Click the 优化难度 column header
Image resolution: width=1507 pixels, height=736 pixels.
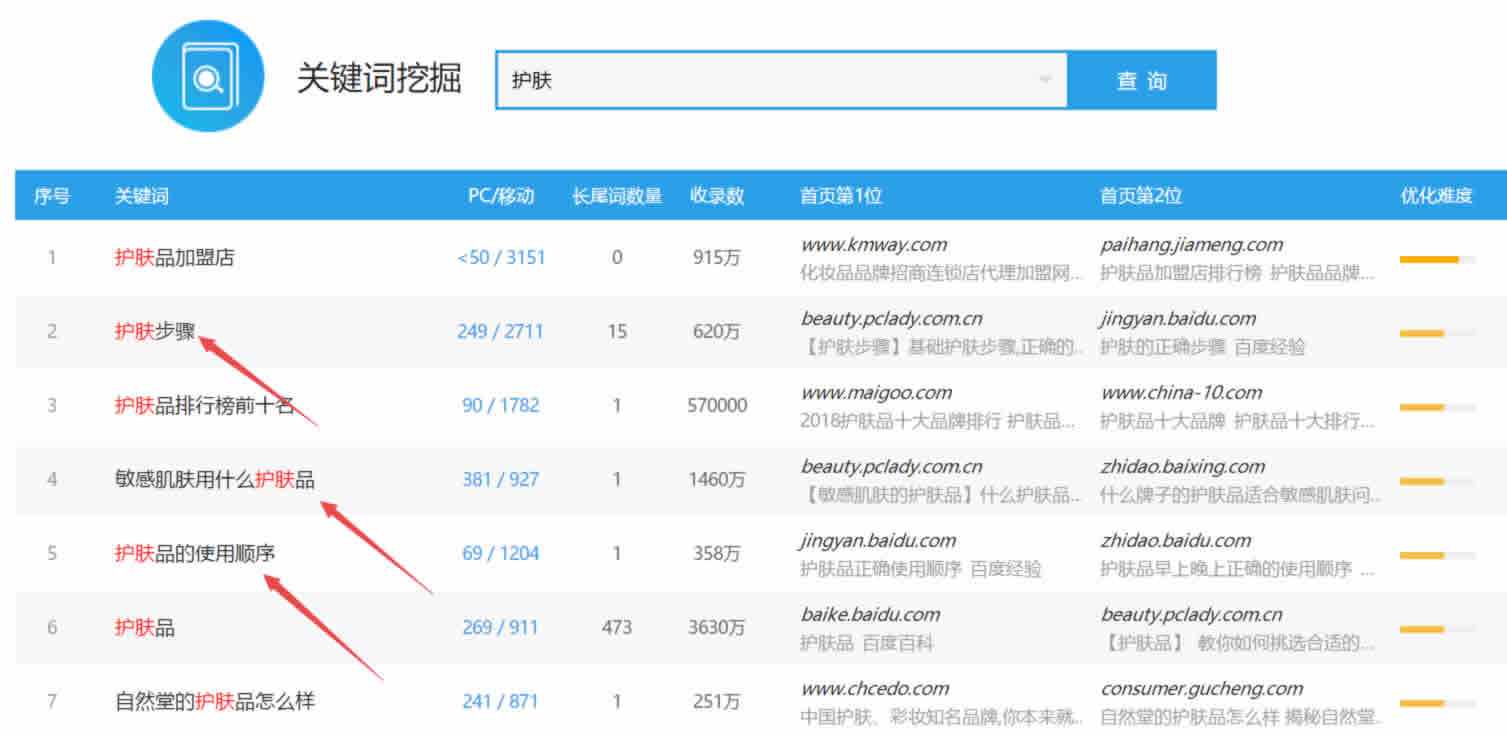coord(1436,196)
